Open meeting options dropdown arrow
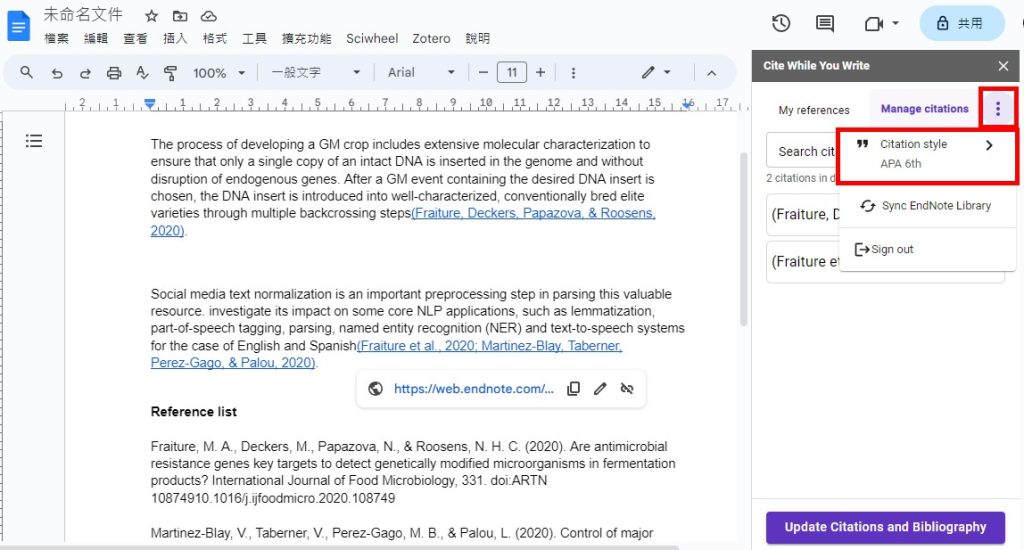The image size is (1024, 550). click(x=895, y=24)
